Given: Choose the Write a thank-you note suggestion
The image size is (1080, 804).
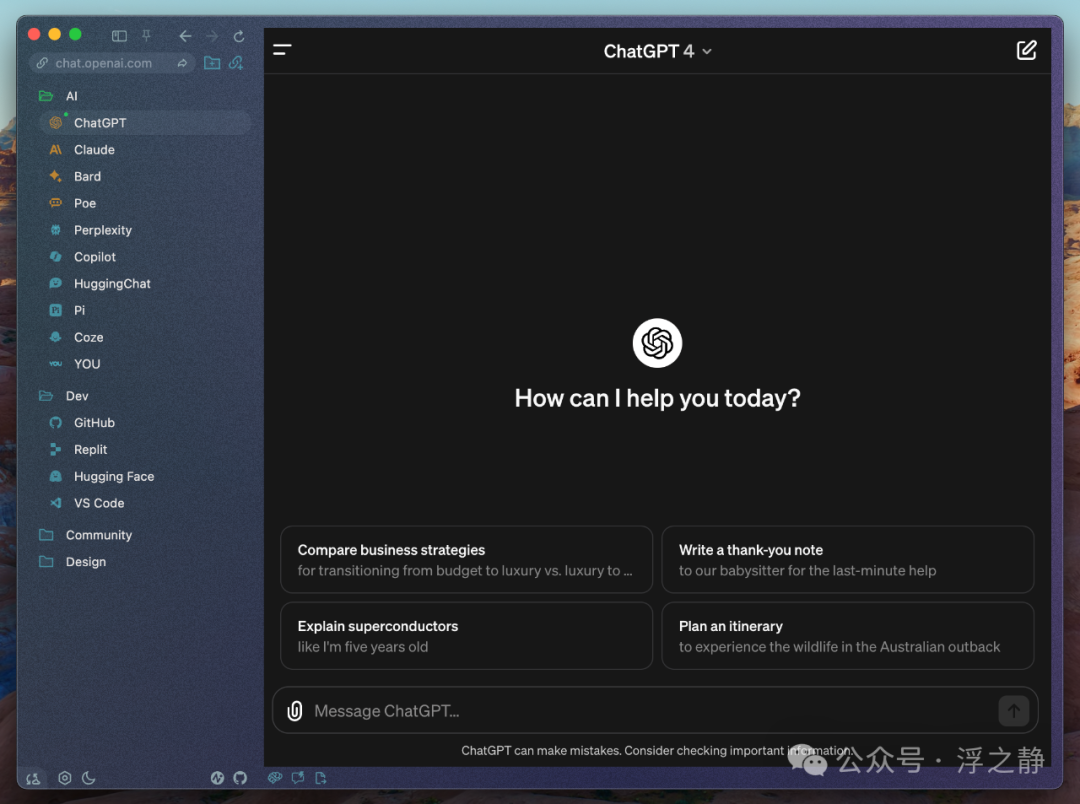Looking at the screenshot, I should (x=848, y=560).
